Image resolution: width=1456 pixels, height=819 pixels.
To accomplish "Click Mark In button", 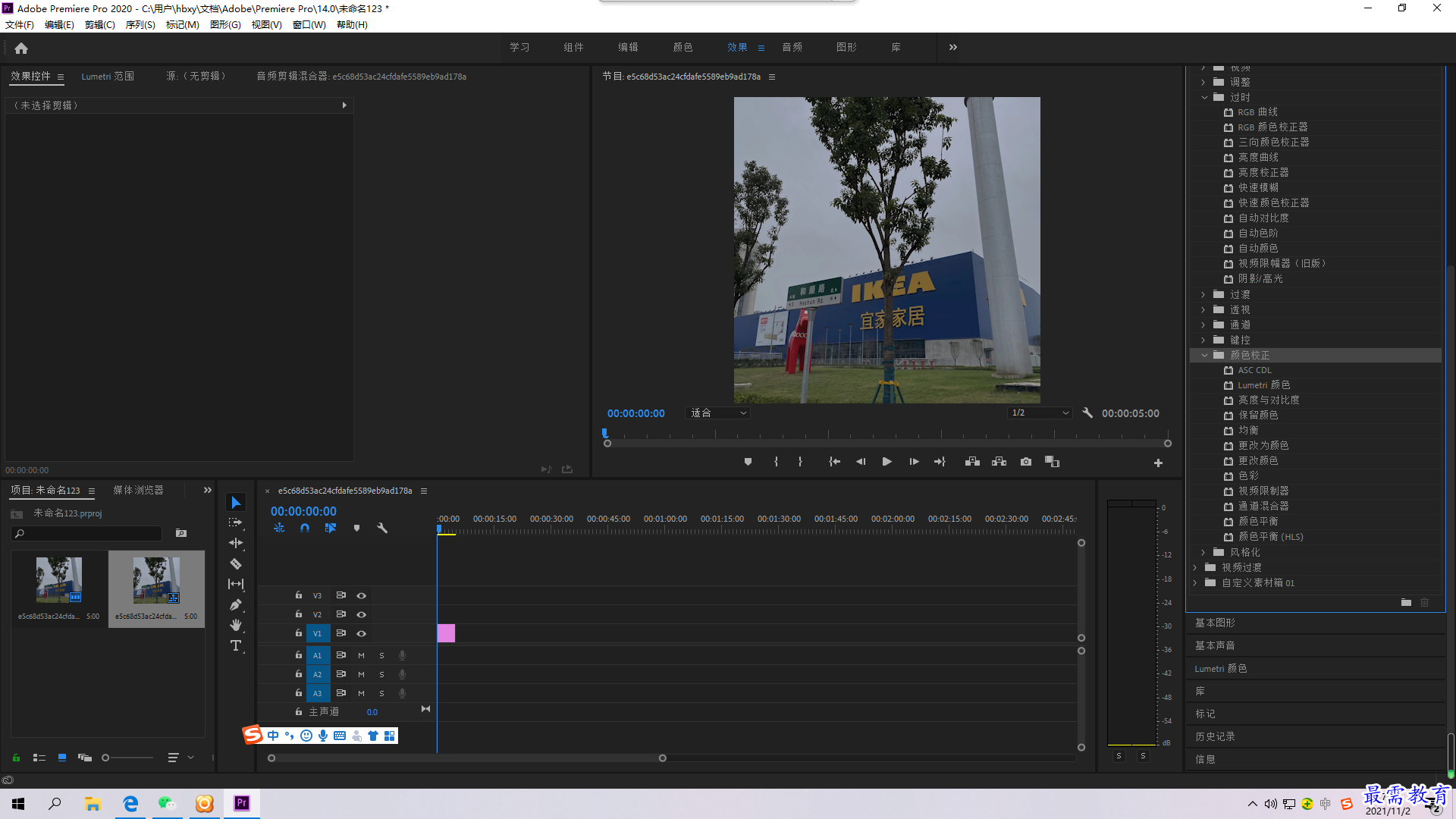I will pos(776,462).
